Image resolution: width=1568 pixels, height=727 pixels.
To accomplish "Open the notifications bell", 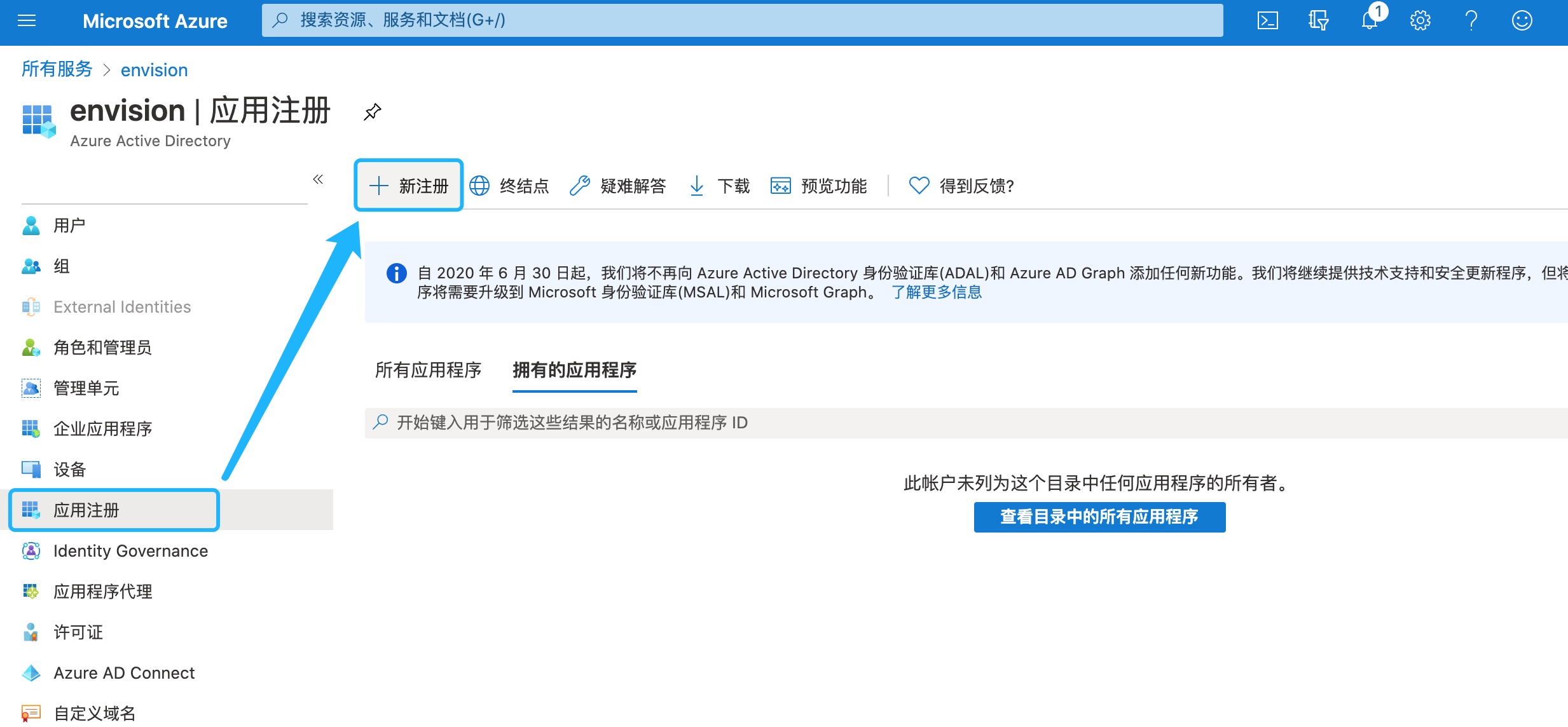I will click(x=1369, y=21).
